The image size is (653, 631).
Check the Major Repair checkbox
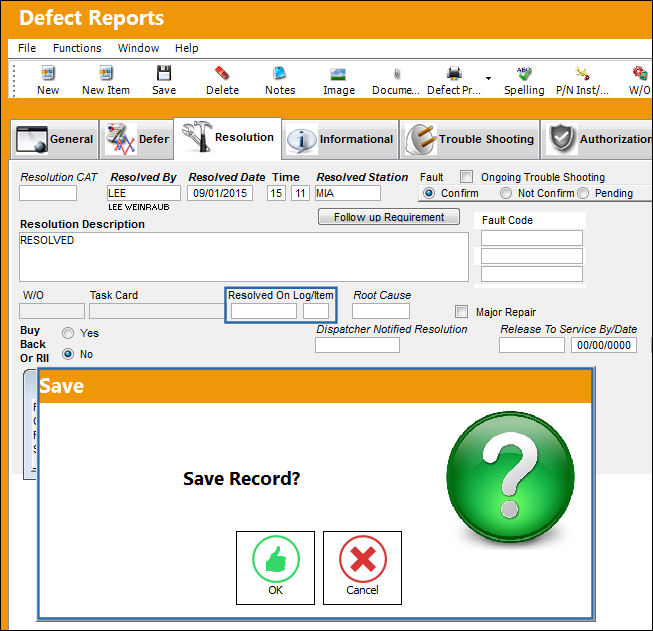(461, 312)
